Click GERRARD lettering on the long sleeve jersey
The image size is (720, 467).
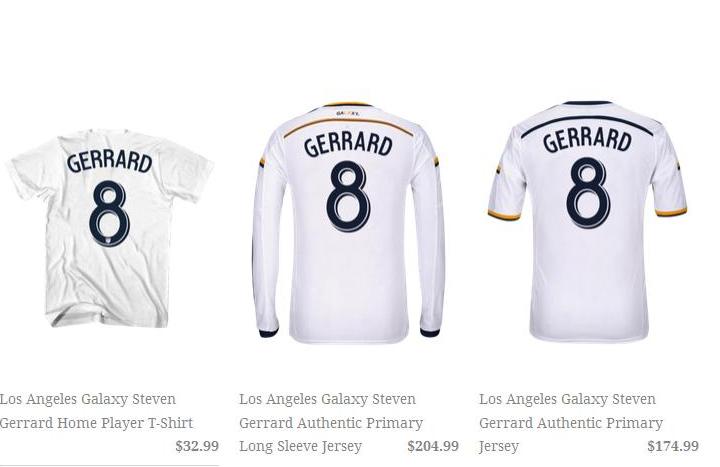pyautogui.click(x=348, y=145)
